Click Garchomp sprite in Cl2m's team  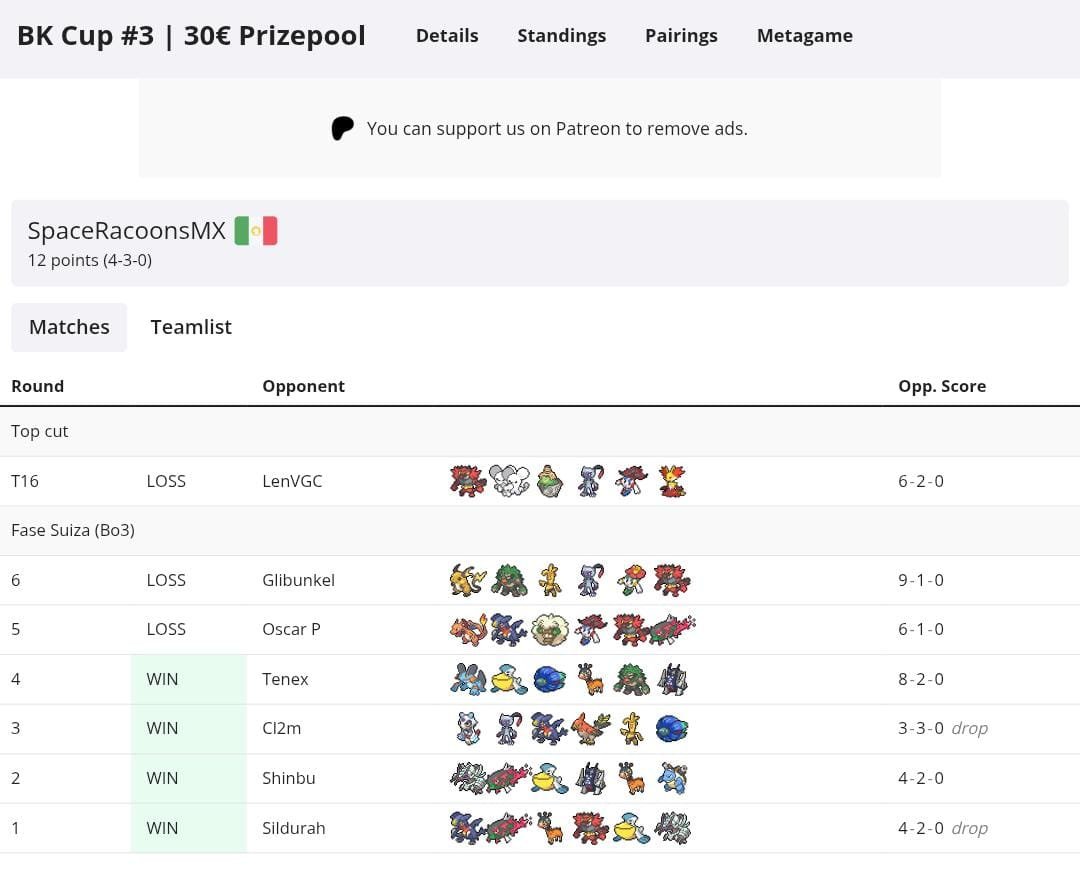coord(550,729)
